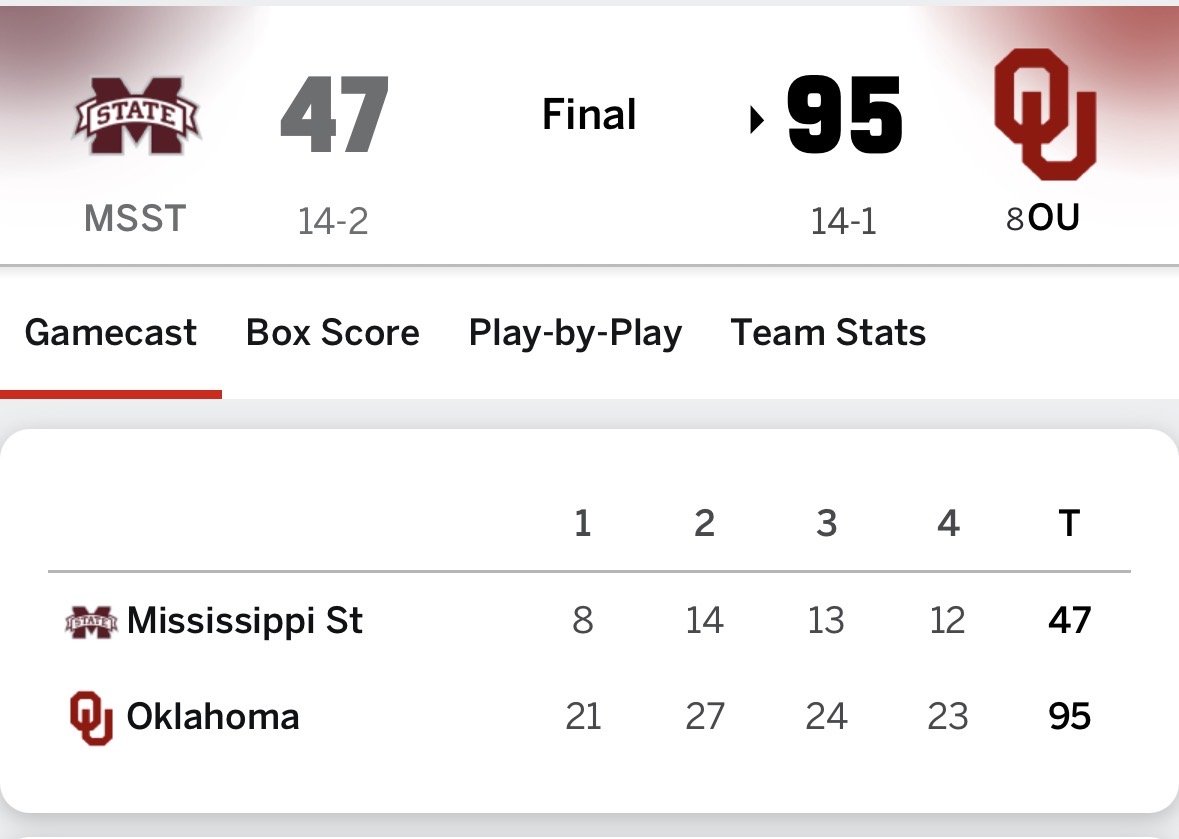1179x839 pixels.
Task: Click the MSST team abbreviation
Action: coord(136,218)
